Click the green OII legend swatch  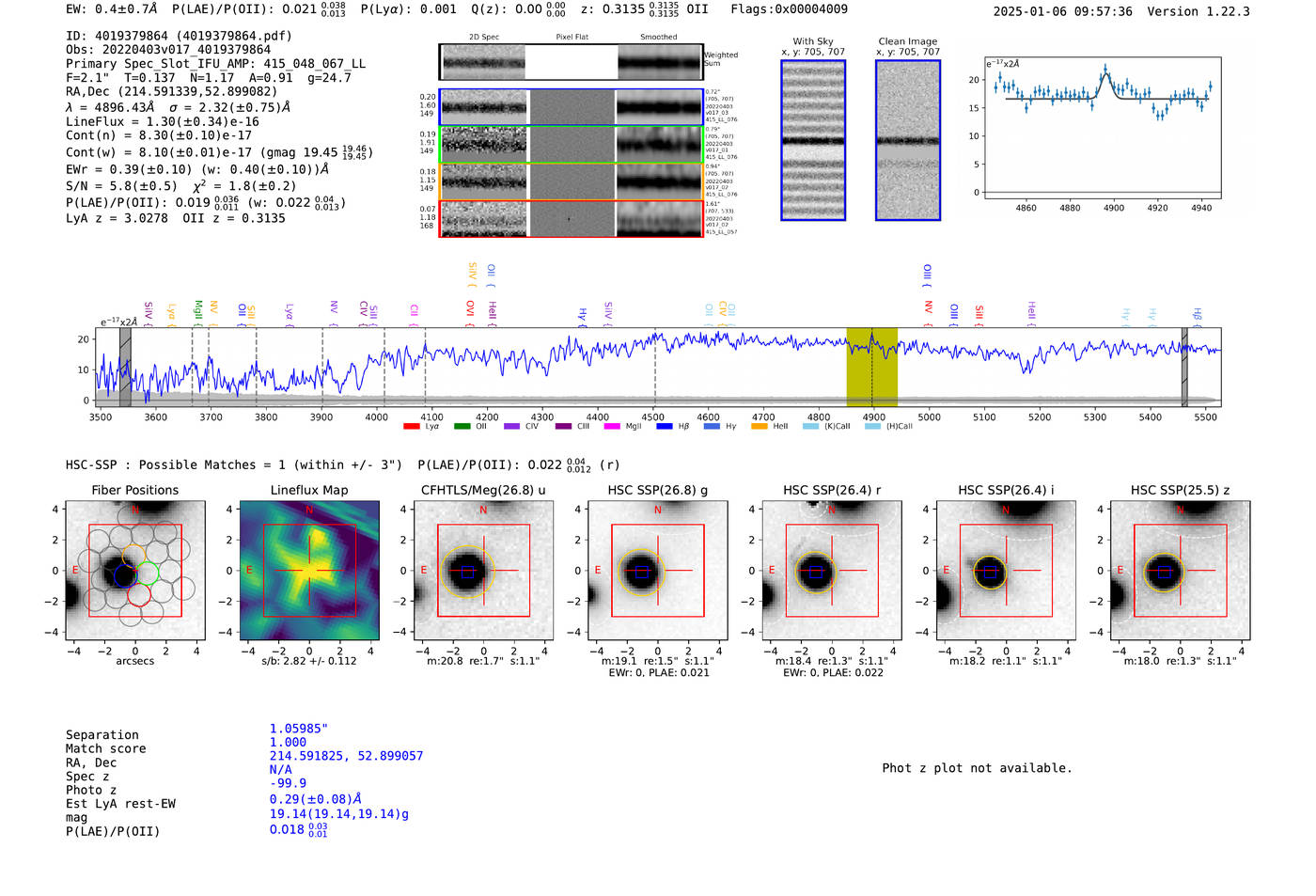coord(462,427)
